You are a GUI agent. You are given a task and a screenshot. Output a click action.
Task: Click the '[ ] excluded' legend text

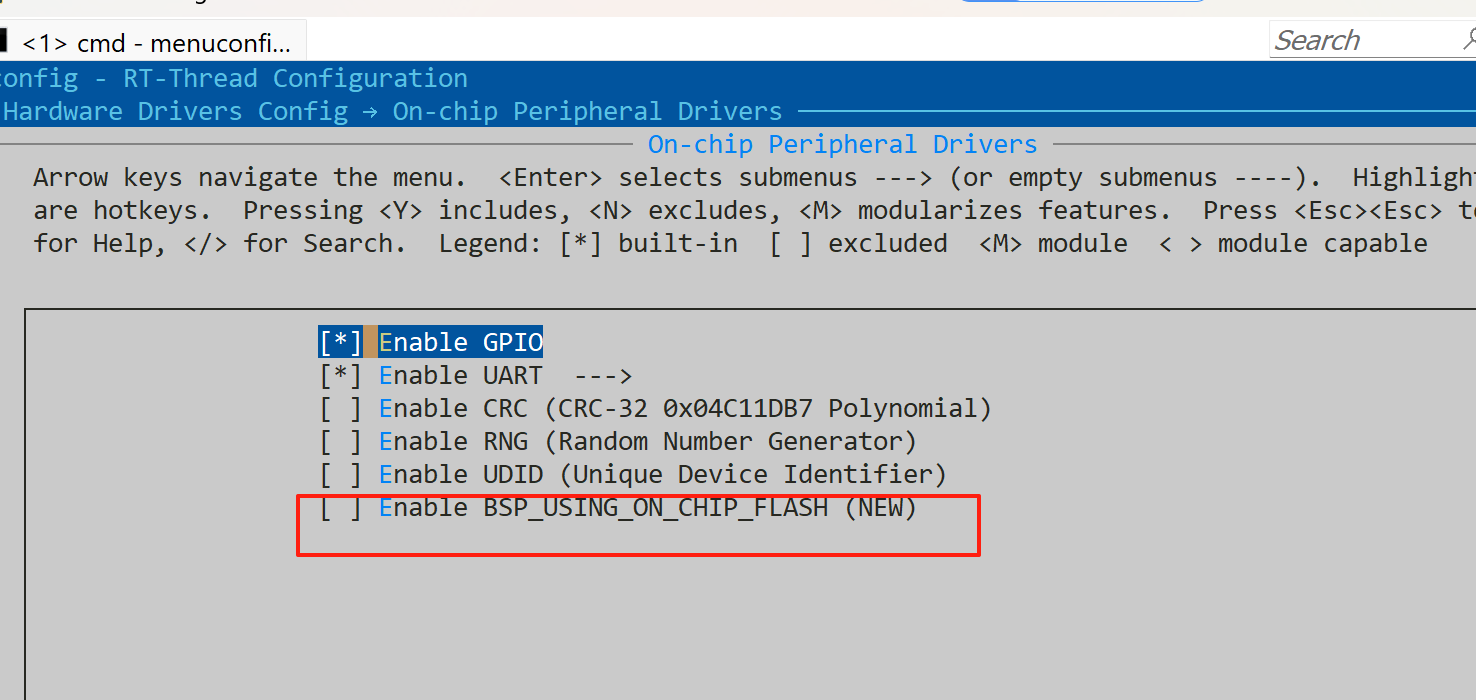[x=858, y=243]
